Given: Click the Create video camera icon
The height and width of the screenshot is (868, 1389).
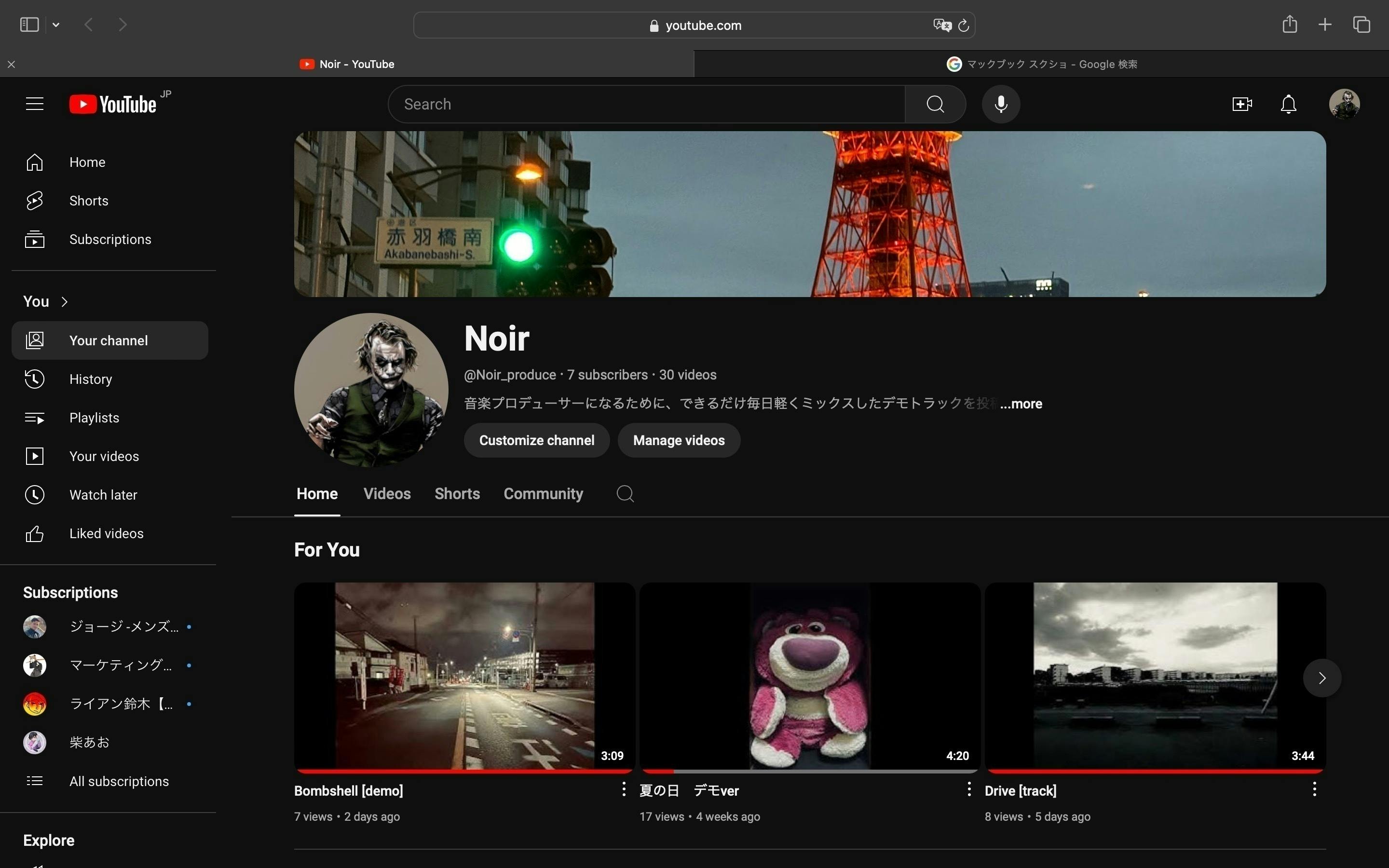Looking at the screenshot, I should point(1241,104).
